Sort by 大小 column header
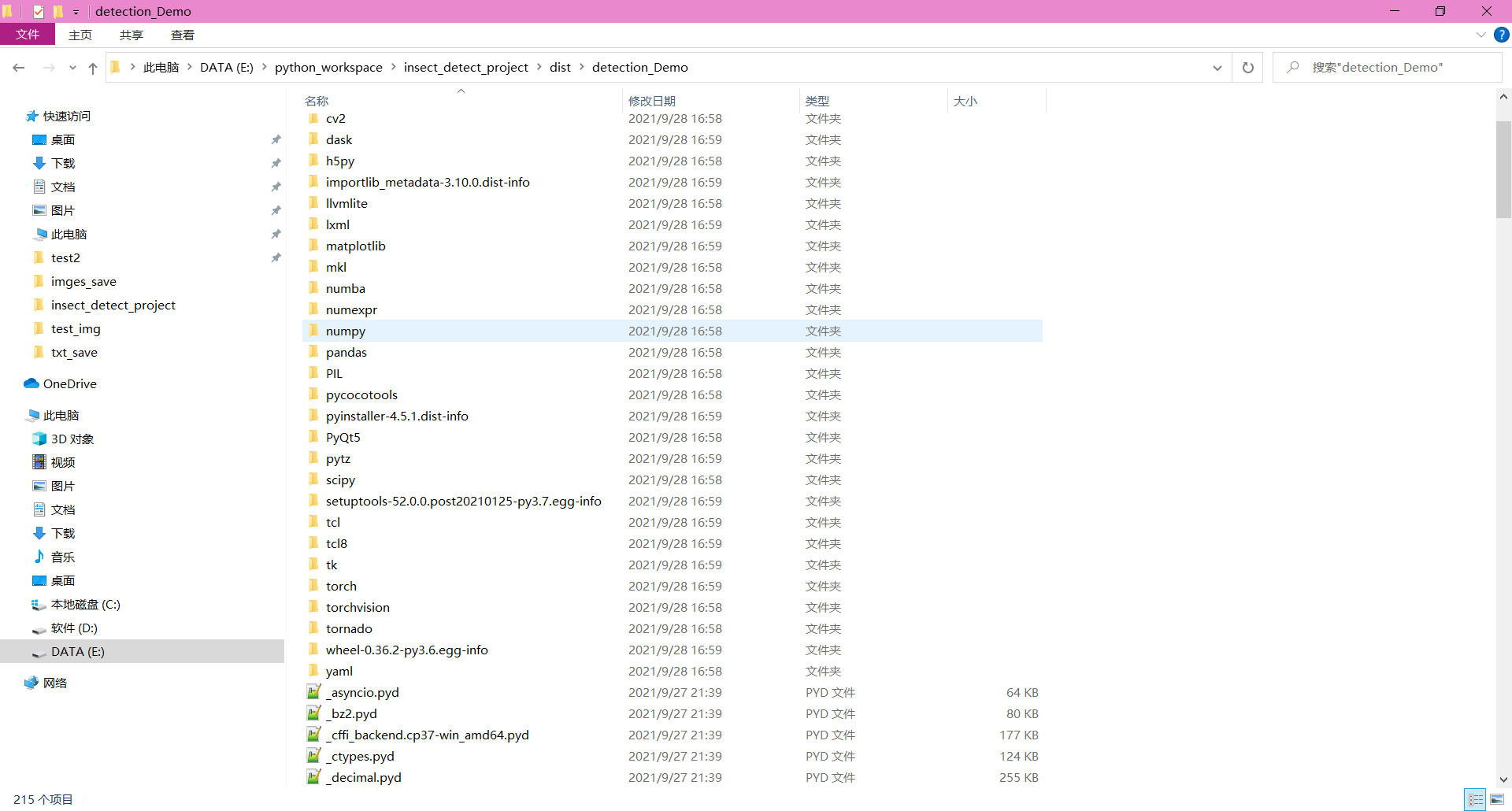 (x=965, y=101)
